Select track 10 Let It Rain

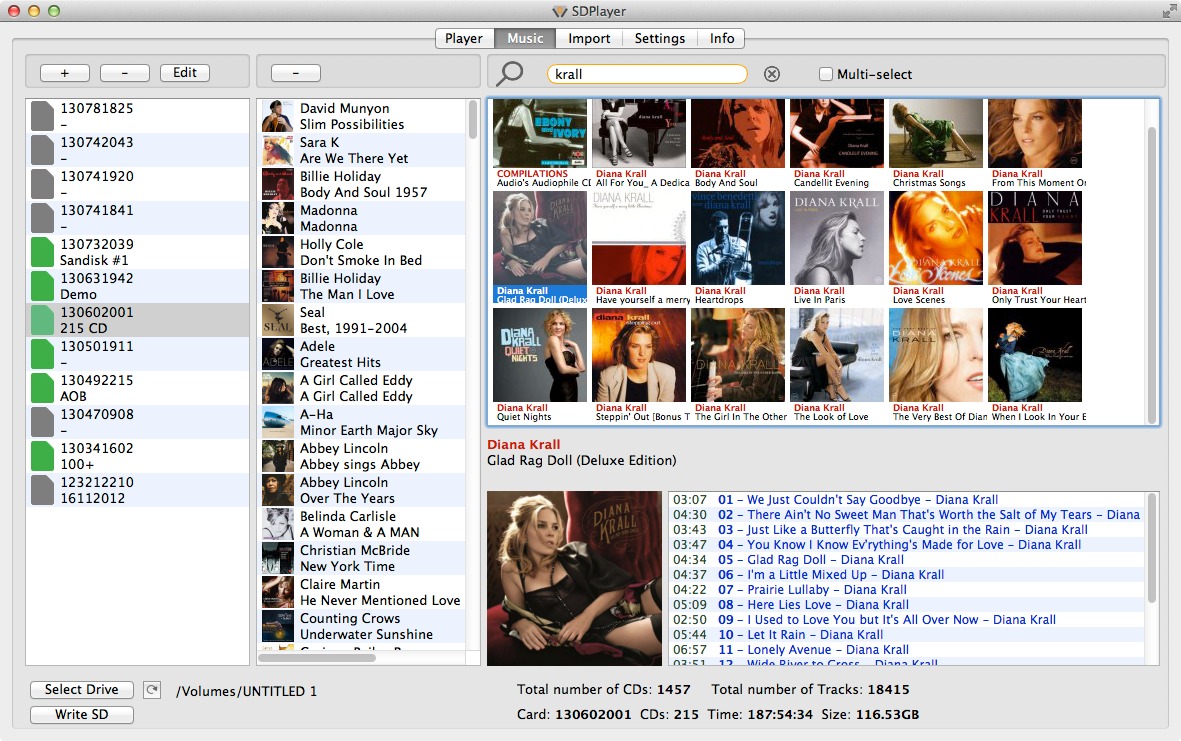point(907,635)
